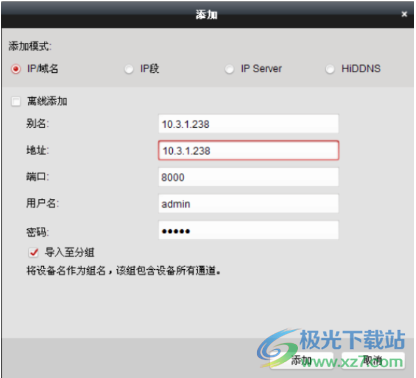Click the 用户名 field containing admin
Screen dimensions: 416x378
248,204
